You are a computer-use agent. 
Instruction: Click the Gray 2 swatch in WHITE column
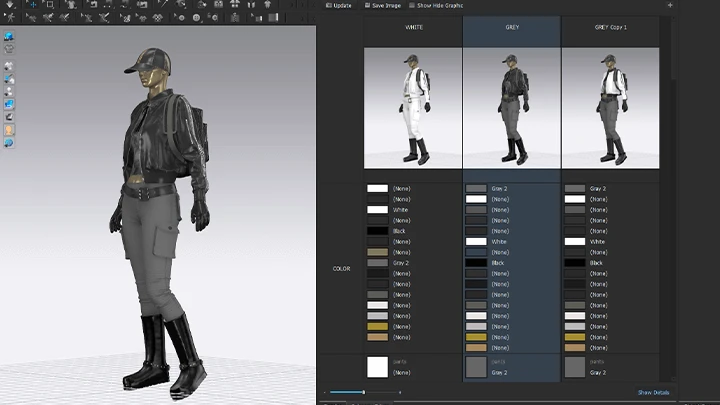[x=377, y=263]
